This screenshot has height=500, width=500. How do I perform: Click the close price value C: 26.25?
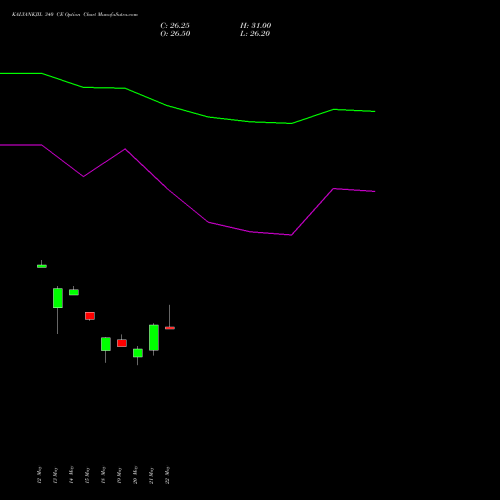pyautogui.click(x=175, y=26)
